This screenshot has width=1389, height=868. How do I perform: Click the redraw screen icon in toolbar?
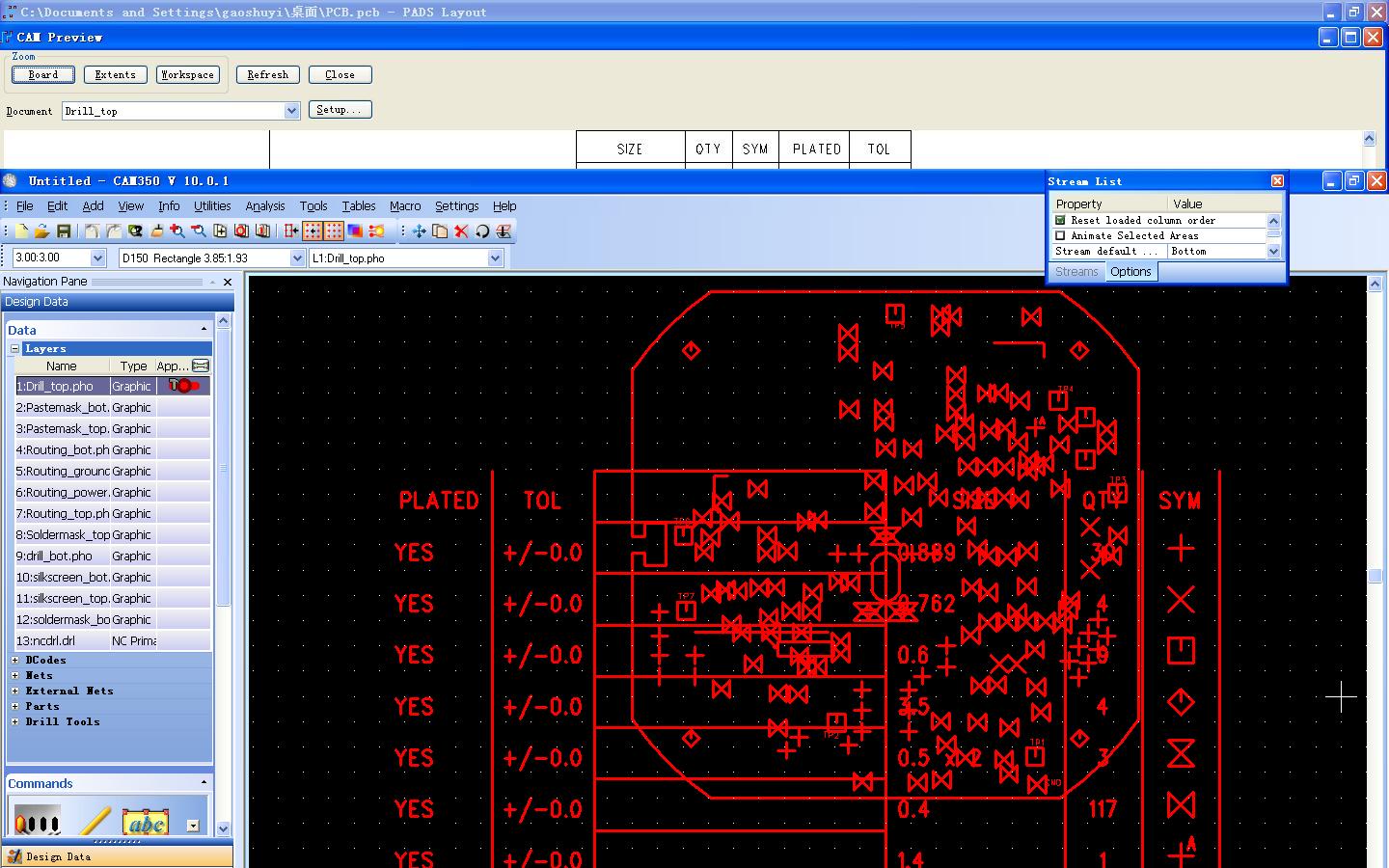135,231
